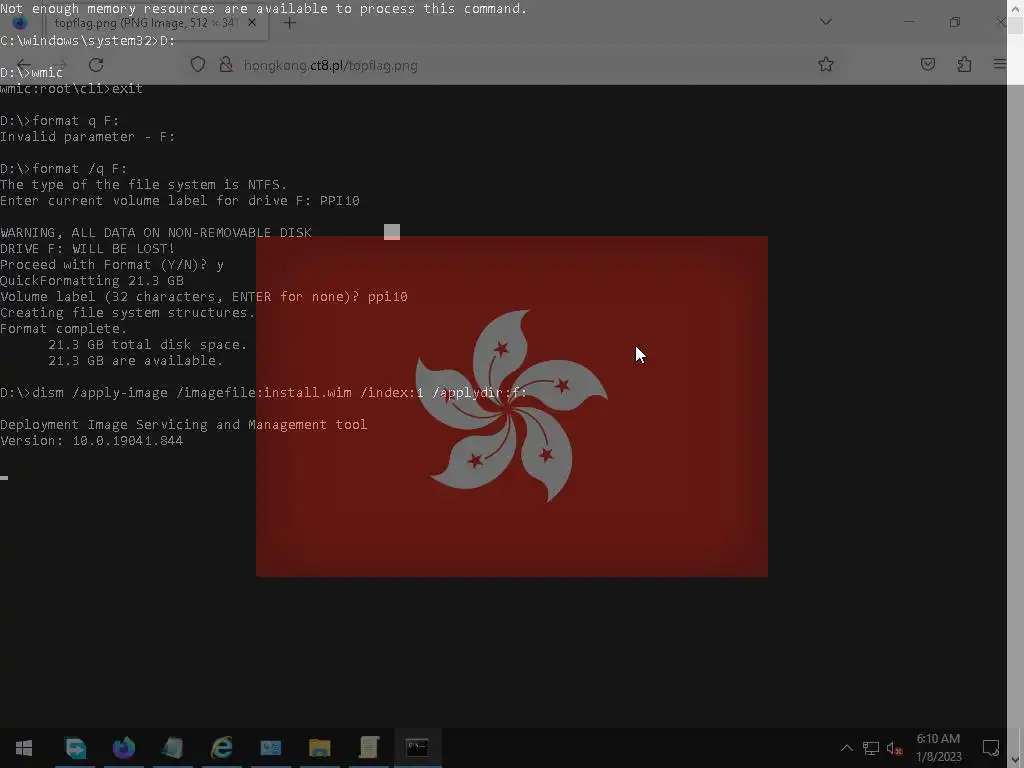Open the blue window app icon left of File Explorer
The image size is (1024, 768).
(x=270, y=748)
